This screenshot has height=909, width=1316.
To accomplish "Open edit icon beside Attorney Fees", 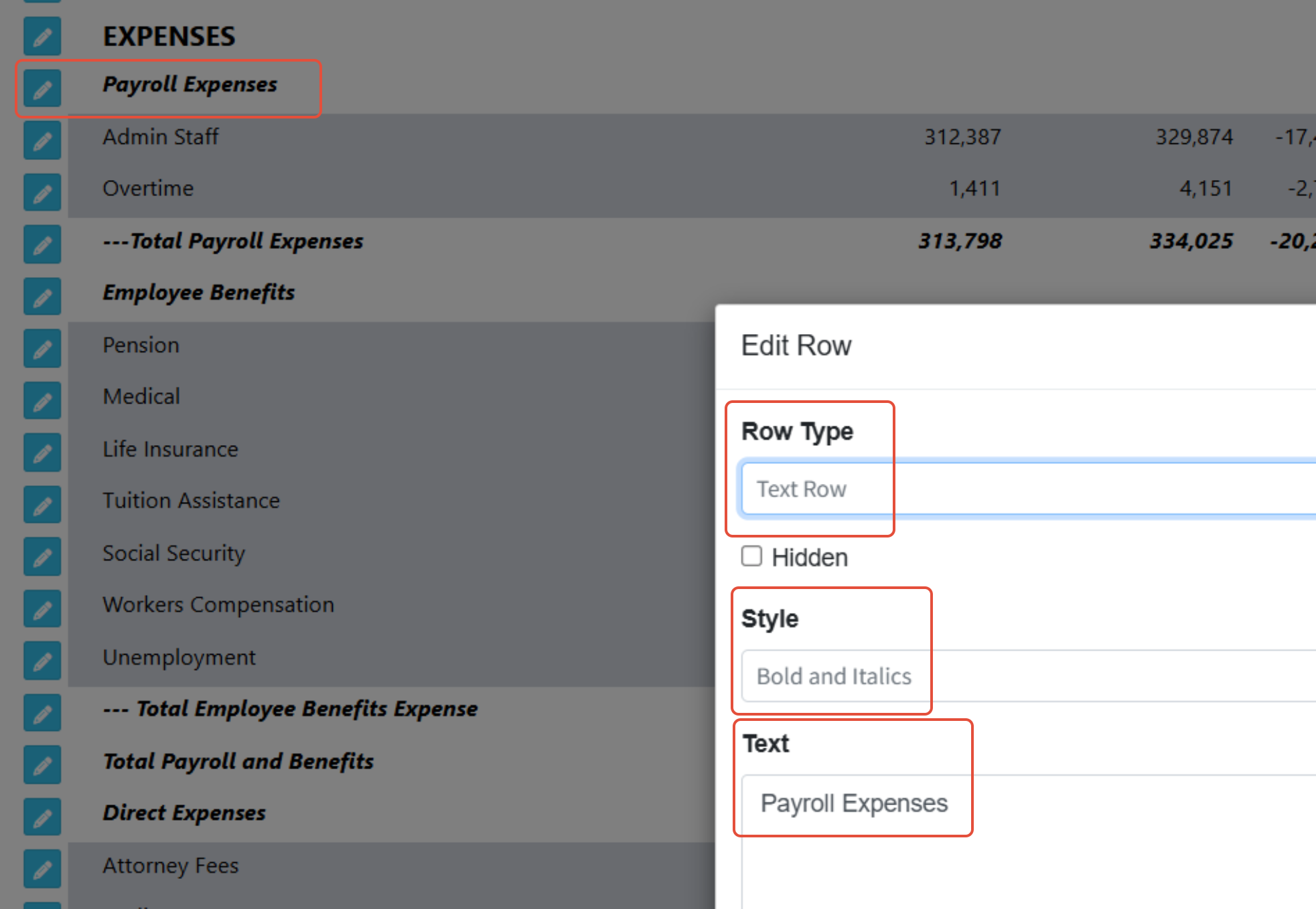I will pyautogui.click(x=42, y=869).
